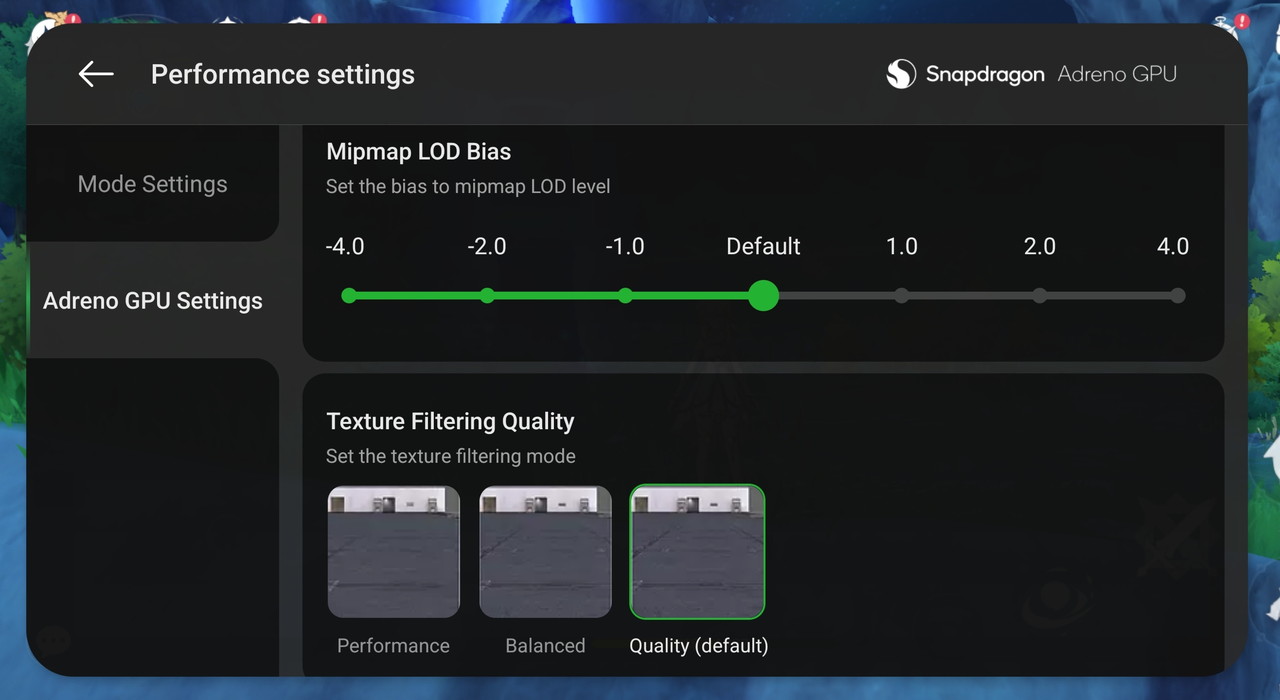Set Mipmap LOD Bias to 4.0
The height and width of the screenshot is (700, 1280).
(x=1177, y=296)
